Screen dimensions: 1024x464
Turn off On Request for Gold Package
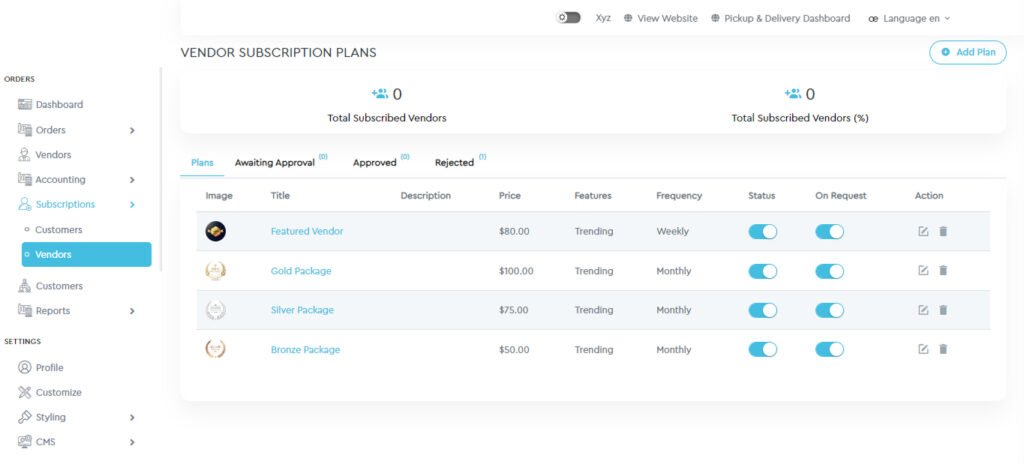pos(829,271)
